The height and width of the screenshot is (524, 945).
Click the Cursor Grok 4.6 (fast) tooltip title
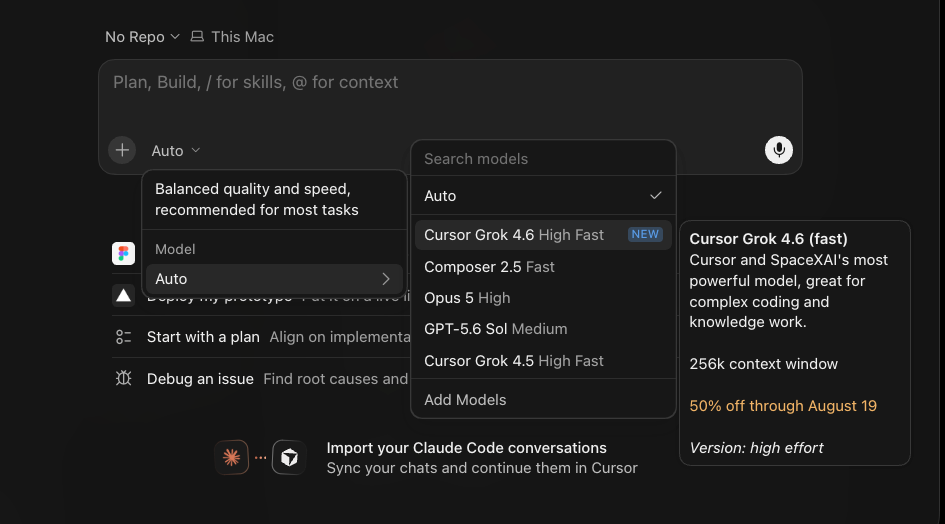point(768,239)
